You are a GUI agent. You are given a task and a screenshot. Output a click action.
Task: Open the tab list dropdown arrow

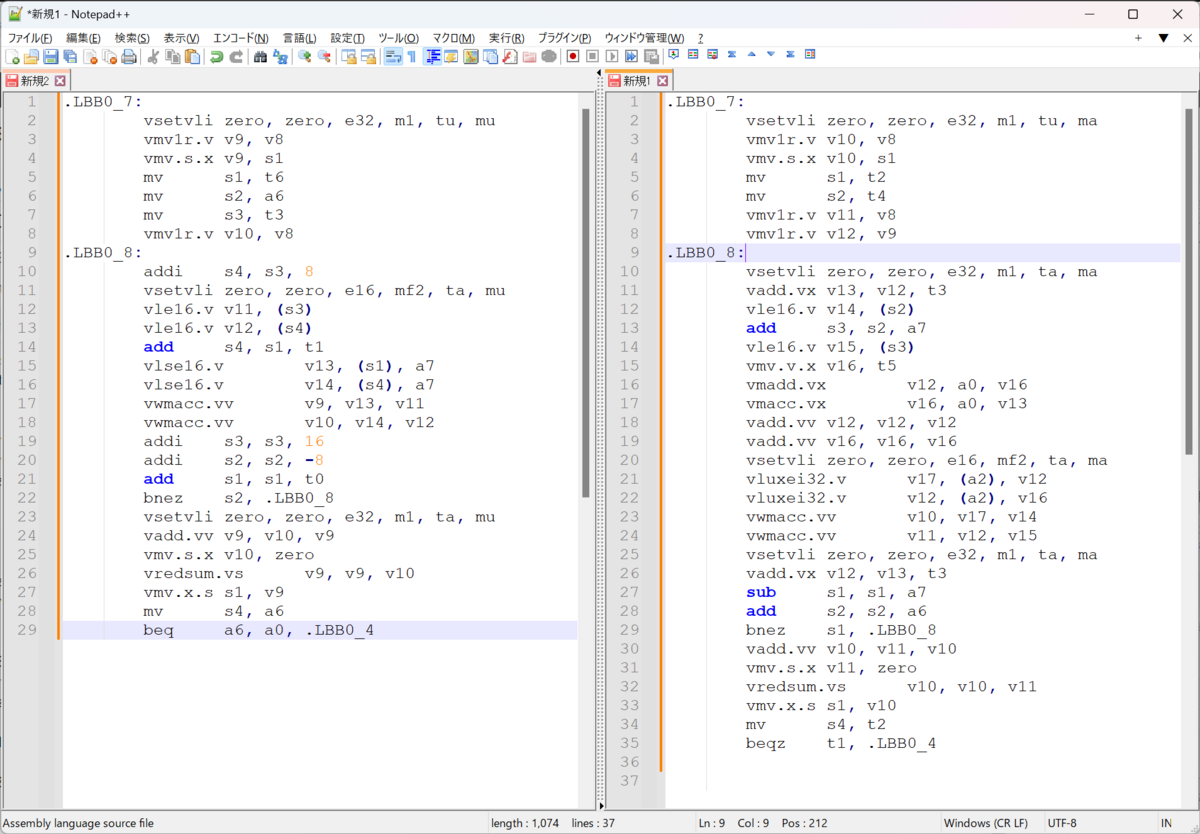(1163, 38)
